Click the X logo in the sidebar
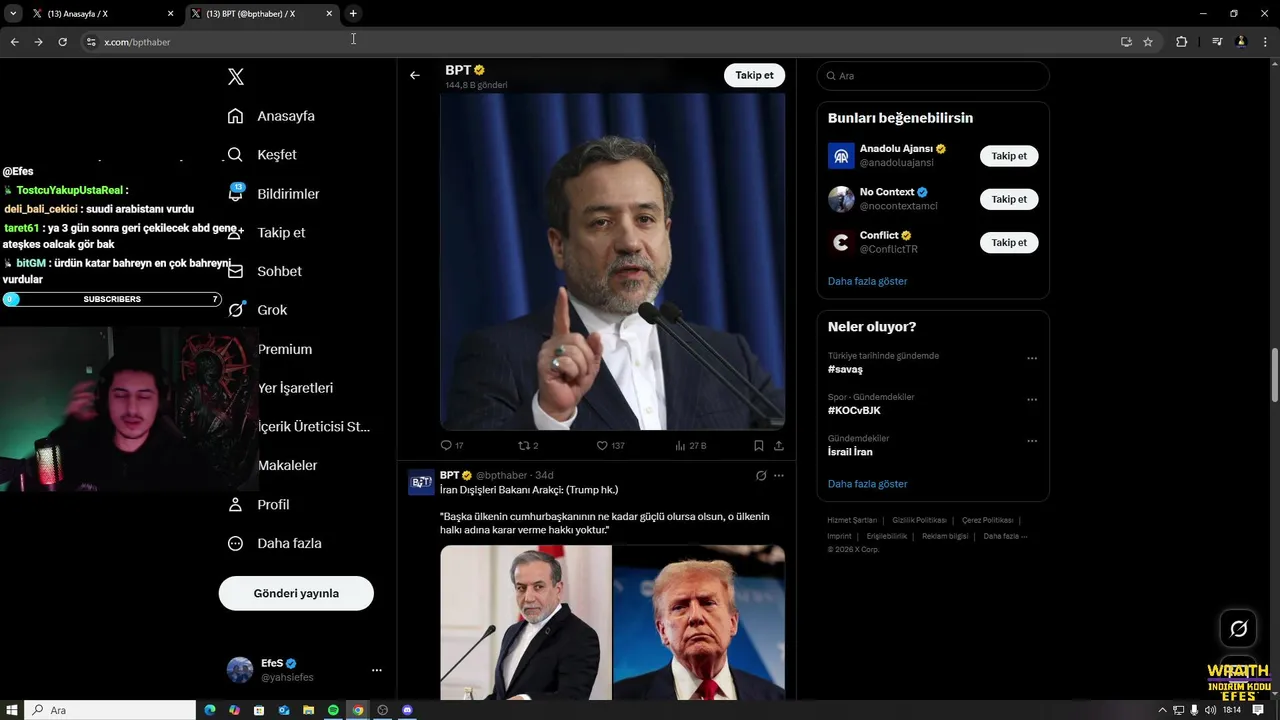The width and height of the screenshot is (1280, 720). click(x=236, y=77)
